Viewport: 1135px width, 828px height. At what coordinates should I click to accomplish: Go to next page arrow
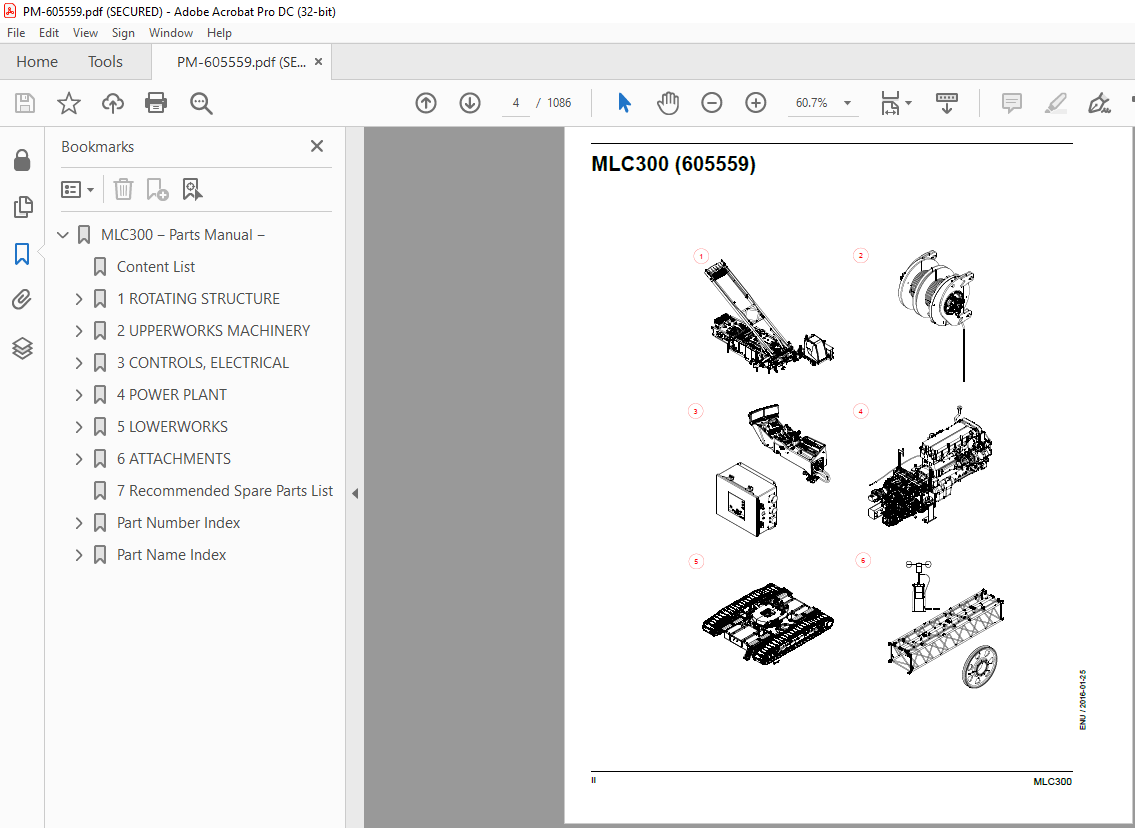pos(470,103)
